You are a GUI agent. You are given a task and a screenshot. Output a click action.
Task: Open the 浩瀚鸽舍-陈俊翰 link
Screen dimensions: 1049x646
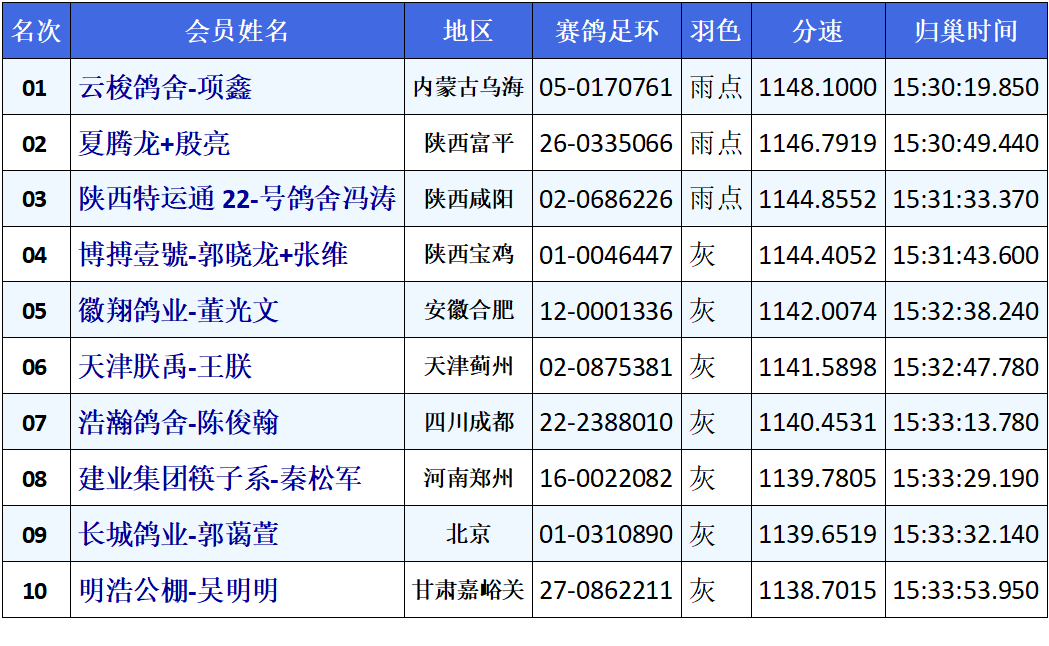(178, 423)
